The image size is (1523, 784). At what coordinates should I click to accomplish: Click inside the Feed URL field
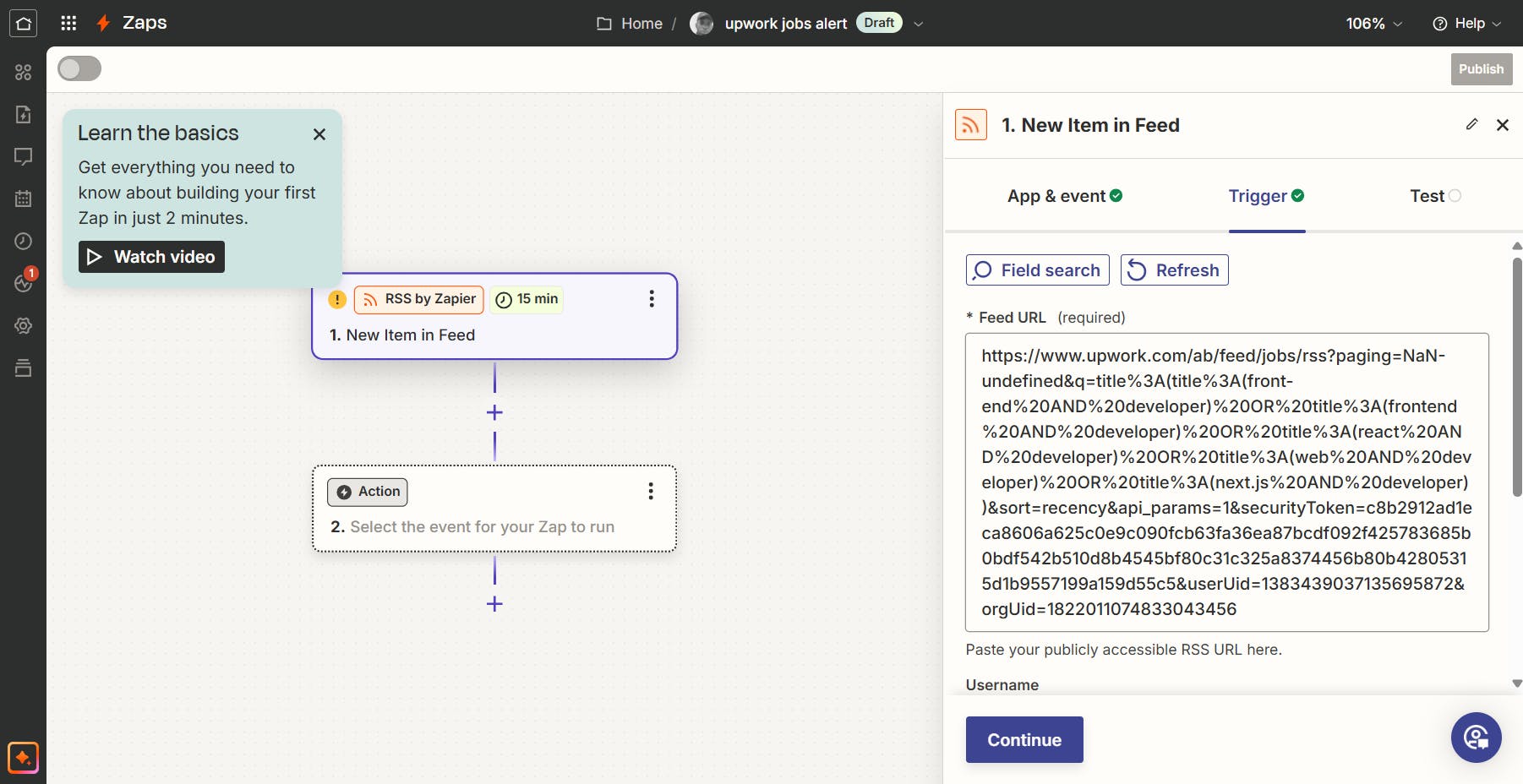point(1227,482)
